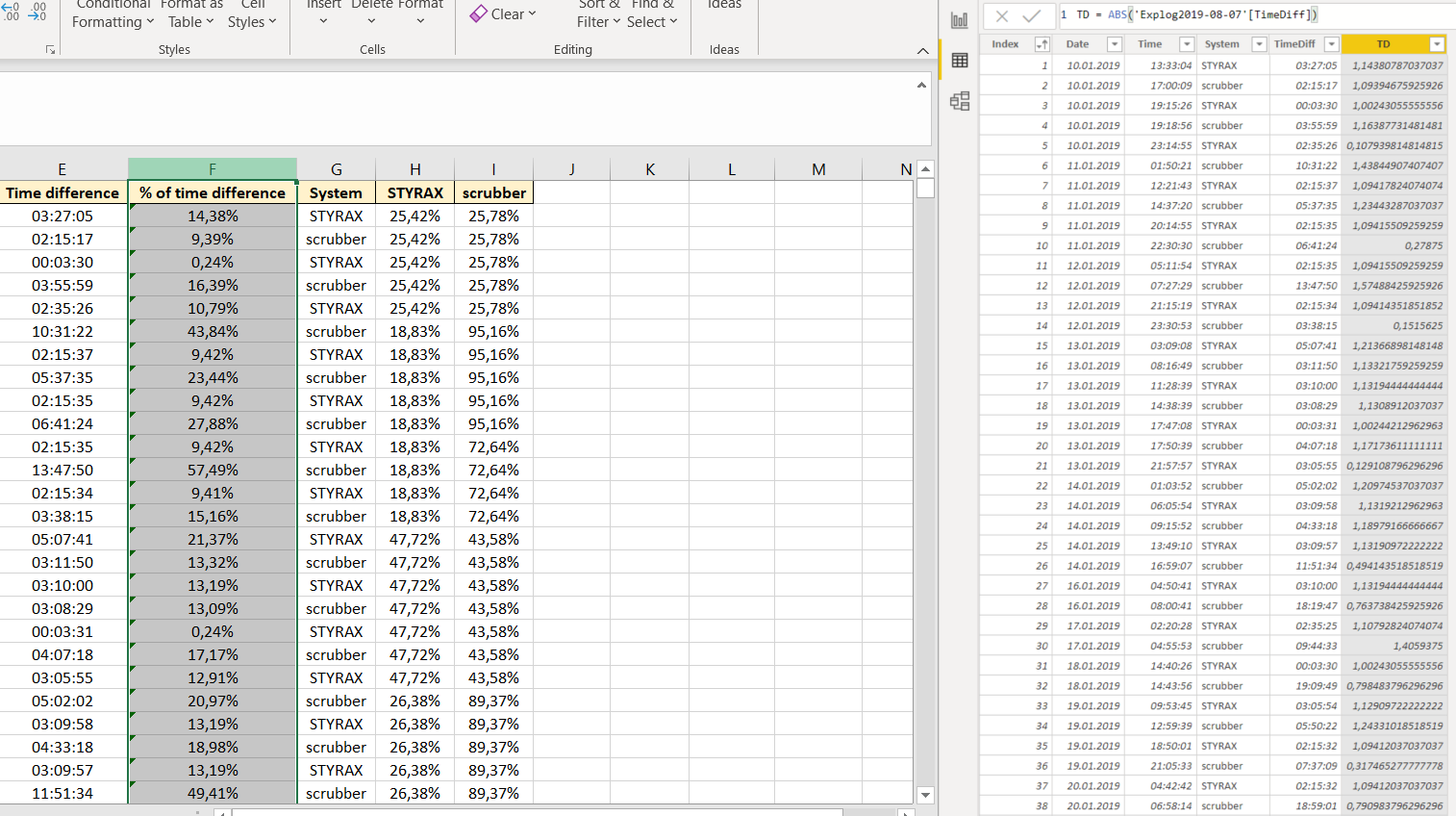The width and height of the screenshot is (1456, 816).
Task: Select column H header in Excel
Action: (x=415, y=169)
